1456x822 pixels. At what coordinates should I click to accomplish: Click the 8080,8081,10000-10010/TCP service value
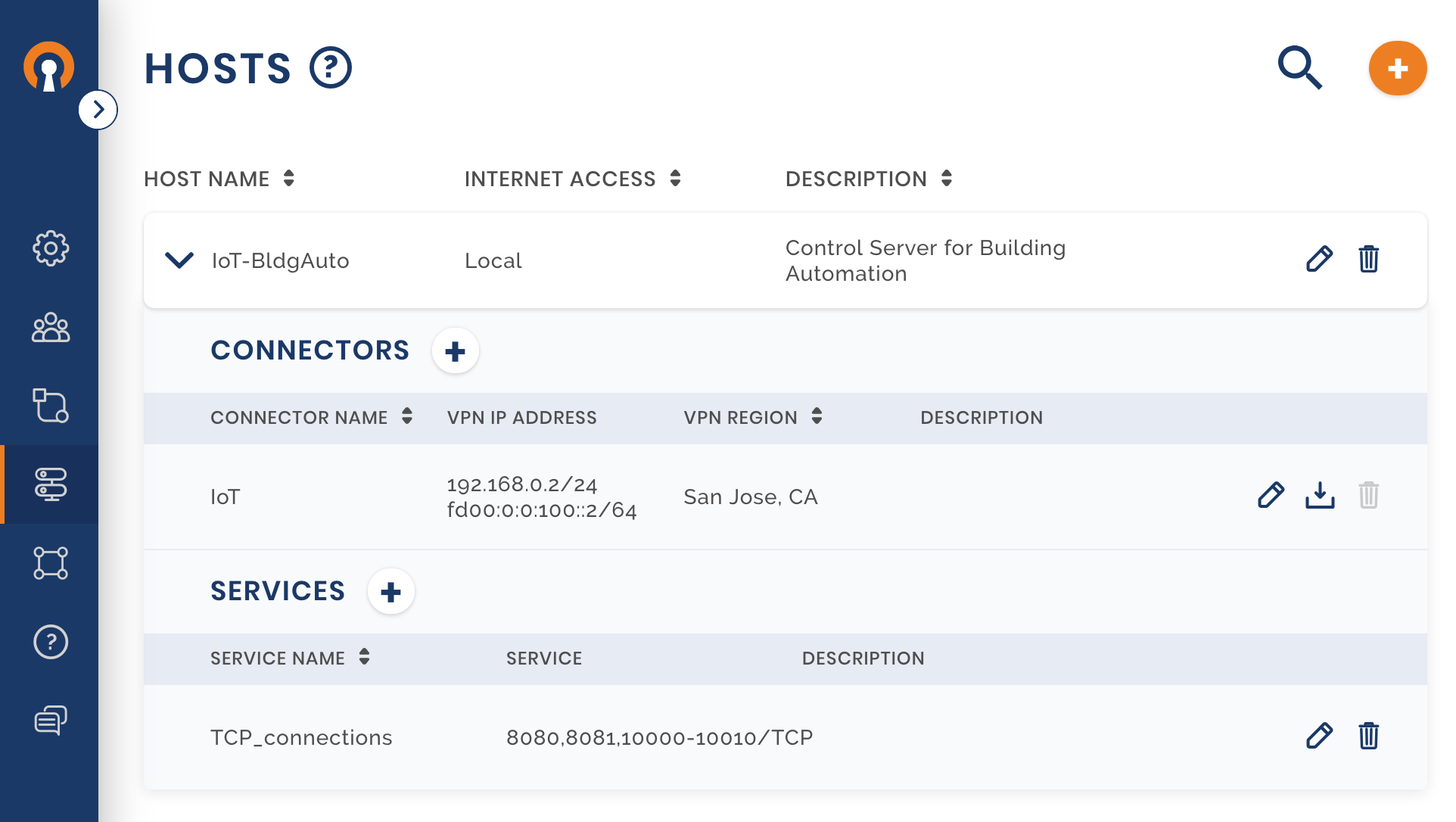point(660,737)
